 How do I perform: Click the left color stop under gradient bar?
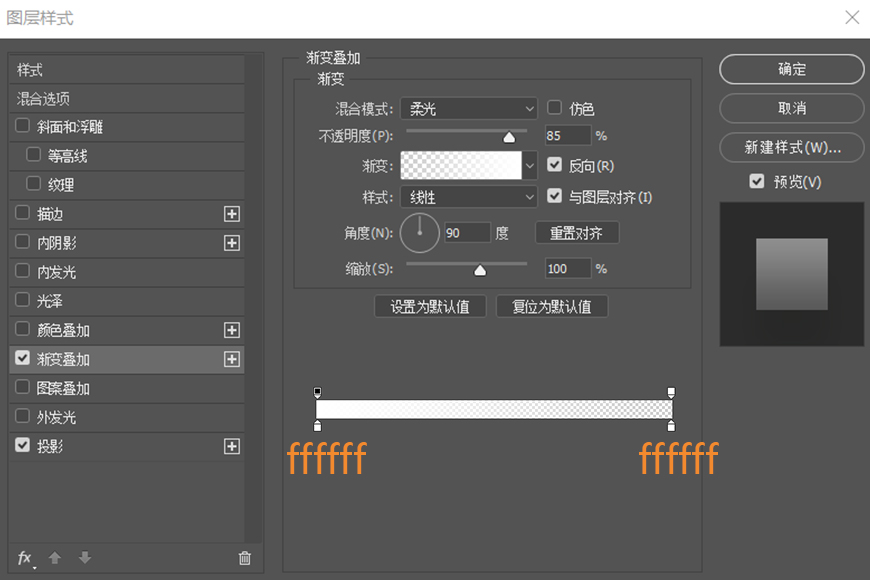(x=318, y=425)
